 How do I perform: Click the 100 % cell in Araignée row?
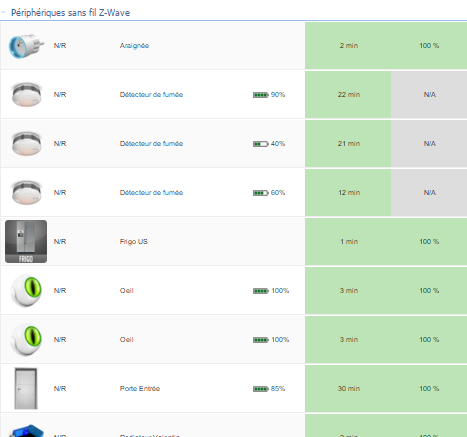(429, 46)
